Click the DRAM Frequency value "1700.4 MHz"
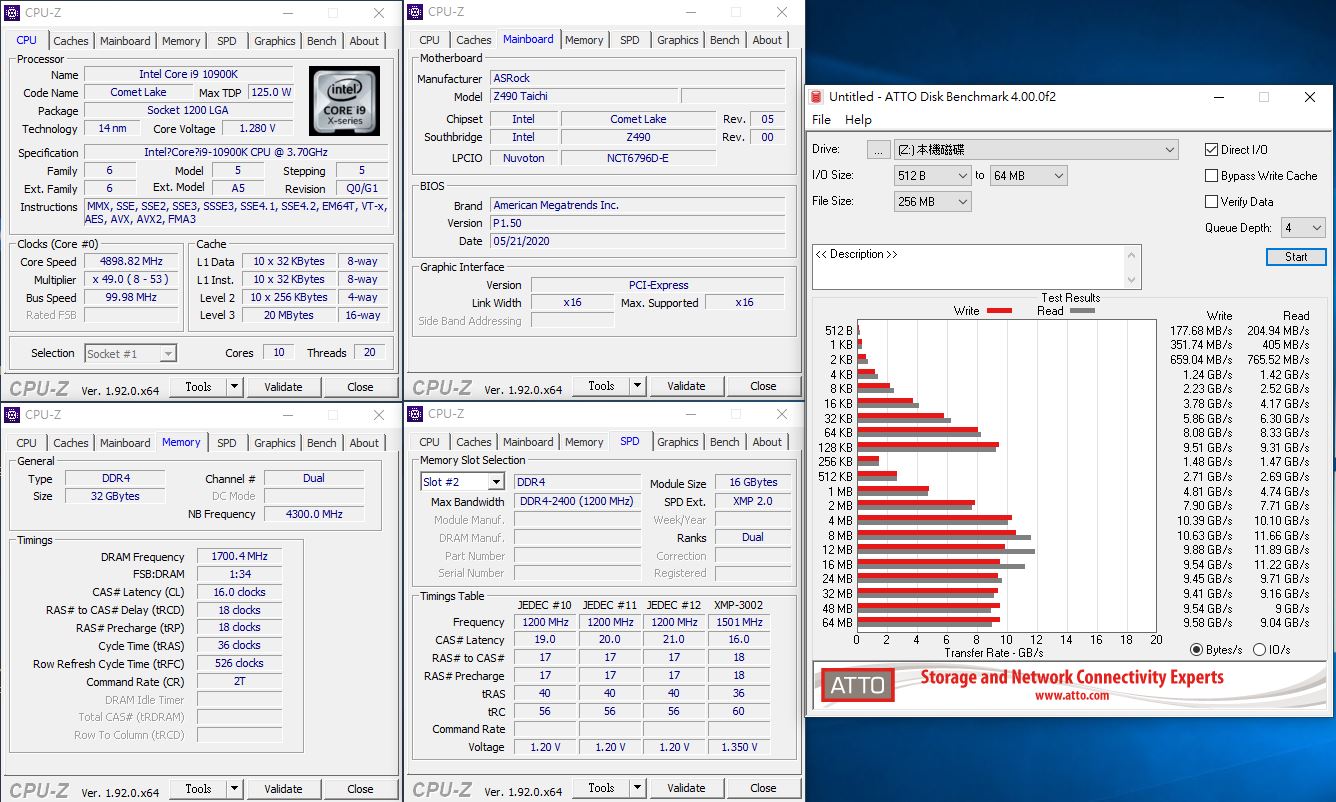Viewport: 1336px width, 802px height. tap(239, 557)
